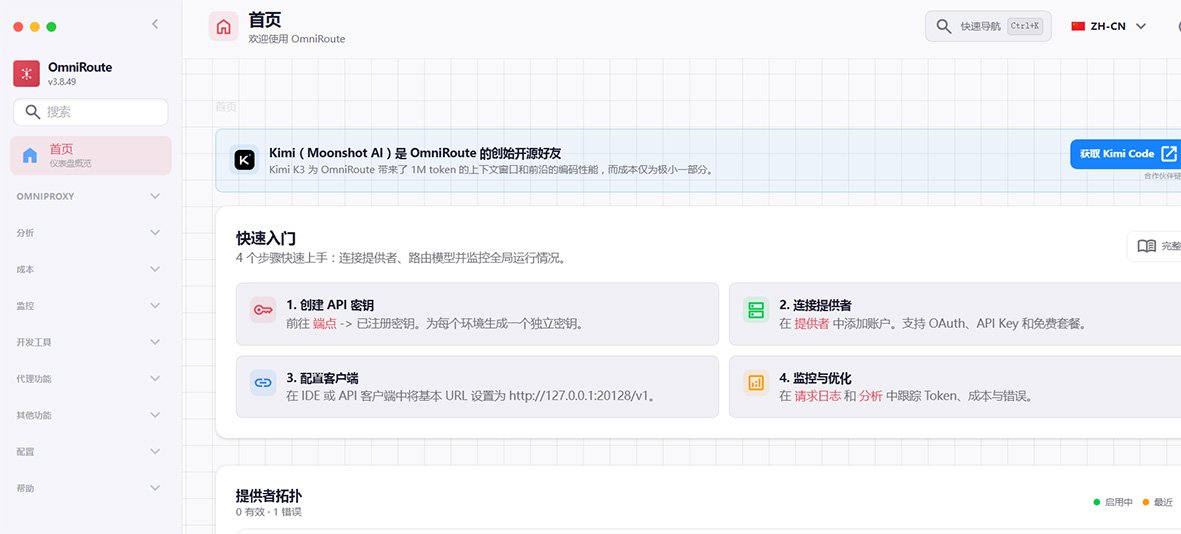Follow the 提供者 link in step 2
This screenshot has height=534, width=1181.
click(811, 323)
